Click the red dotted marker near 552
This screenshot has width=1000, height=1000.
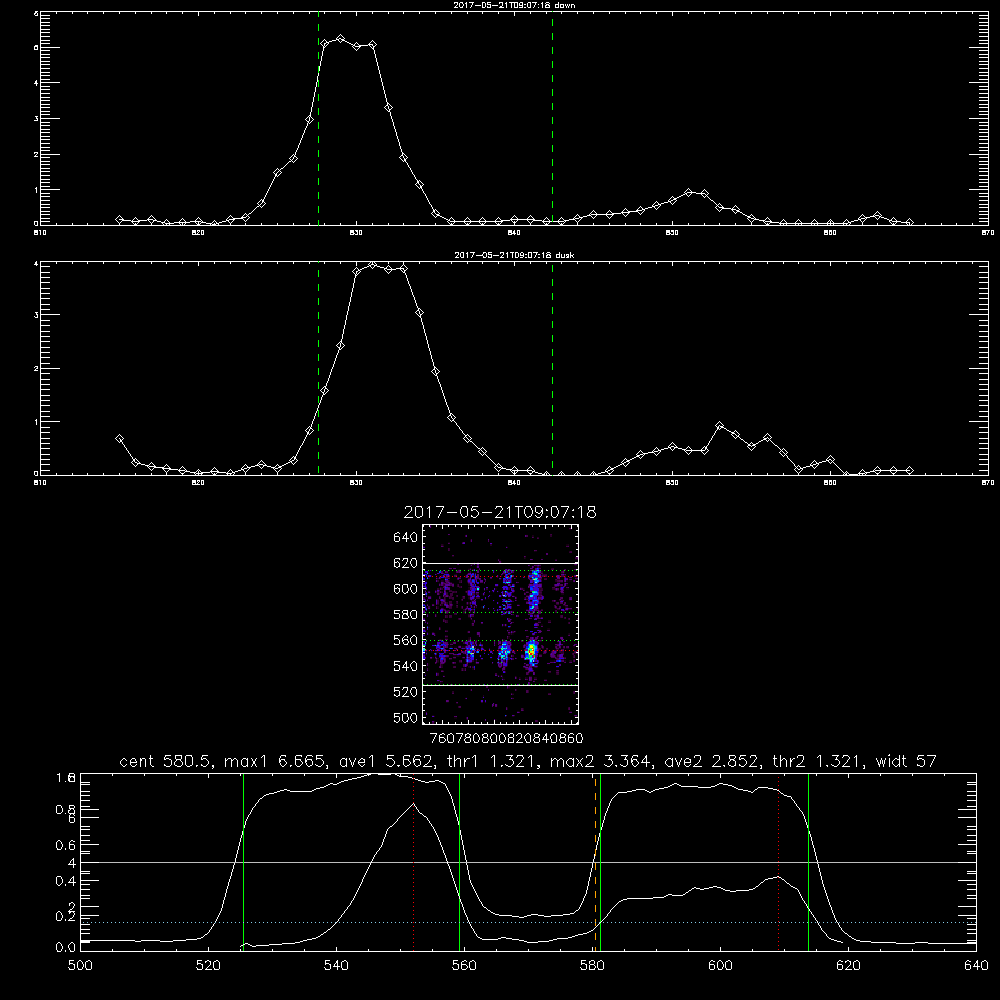click(413, 862)
